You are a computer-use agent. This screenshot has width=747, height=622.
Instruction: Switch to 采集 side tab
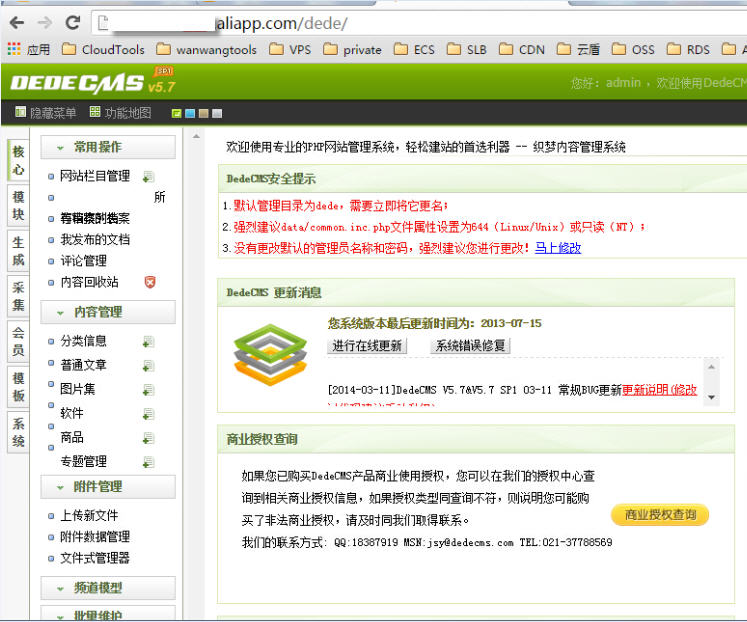18,296
